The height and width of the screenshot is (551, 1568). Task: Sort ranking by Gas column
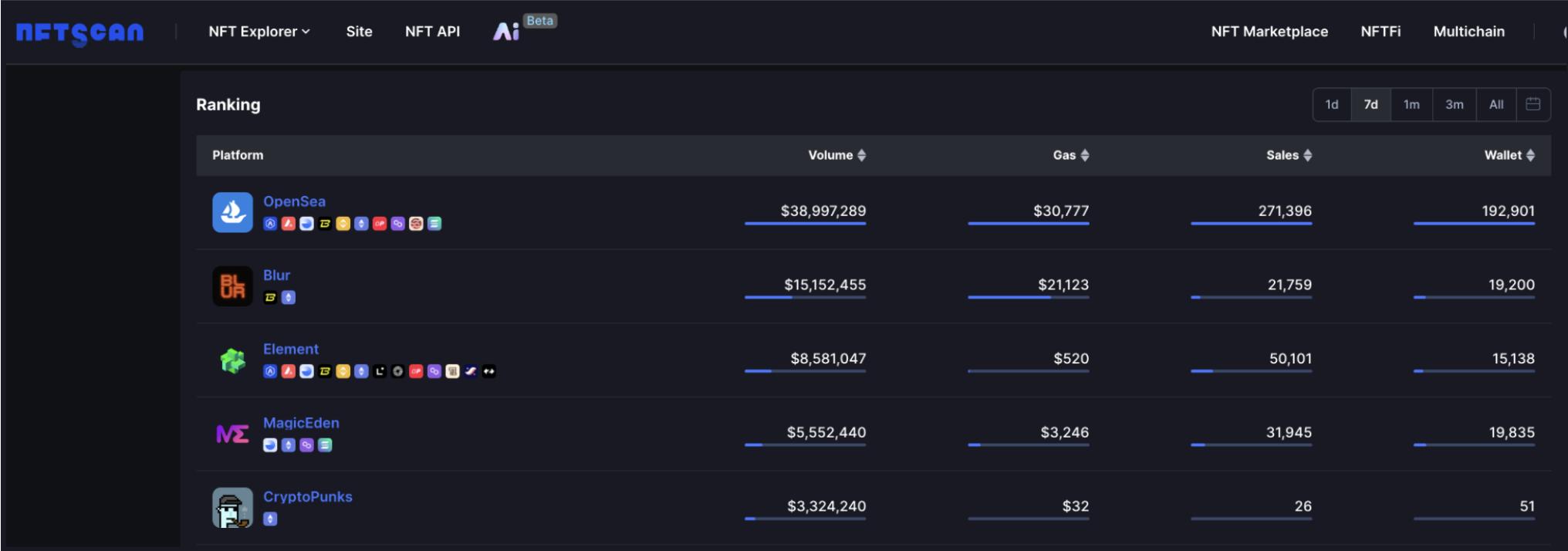(1071, 155)
